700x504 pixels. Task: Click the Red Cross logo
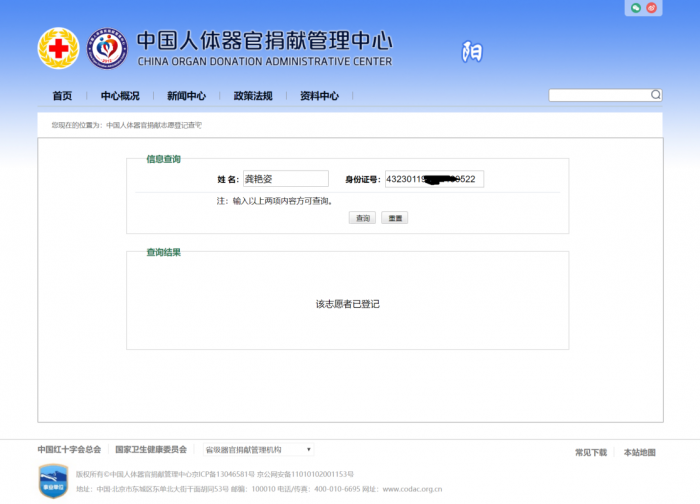click(58, 48)
